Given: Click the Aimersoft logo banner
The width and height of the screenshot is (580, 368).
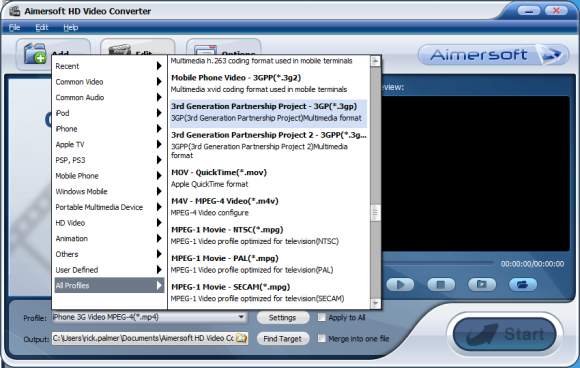Looking at the screenshot, I should (x=493, y=55).
